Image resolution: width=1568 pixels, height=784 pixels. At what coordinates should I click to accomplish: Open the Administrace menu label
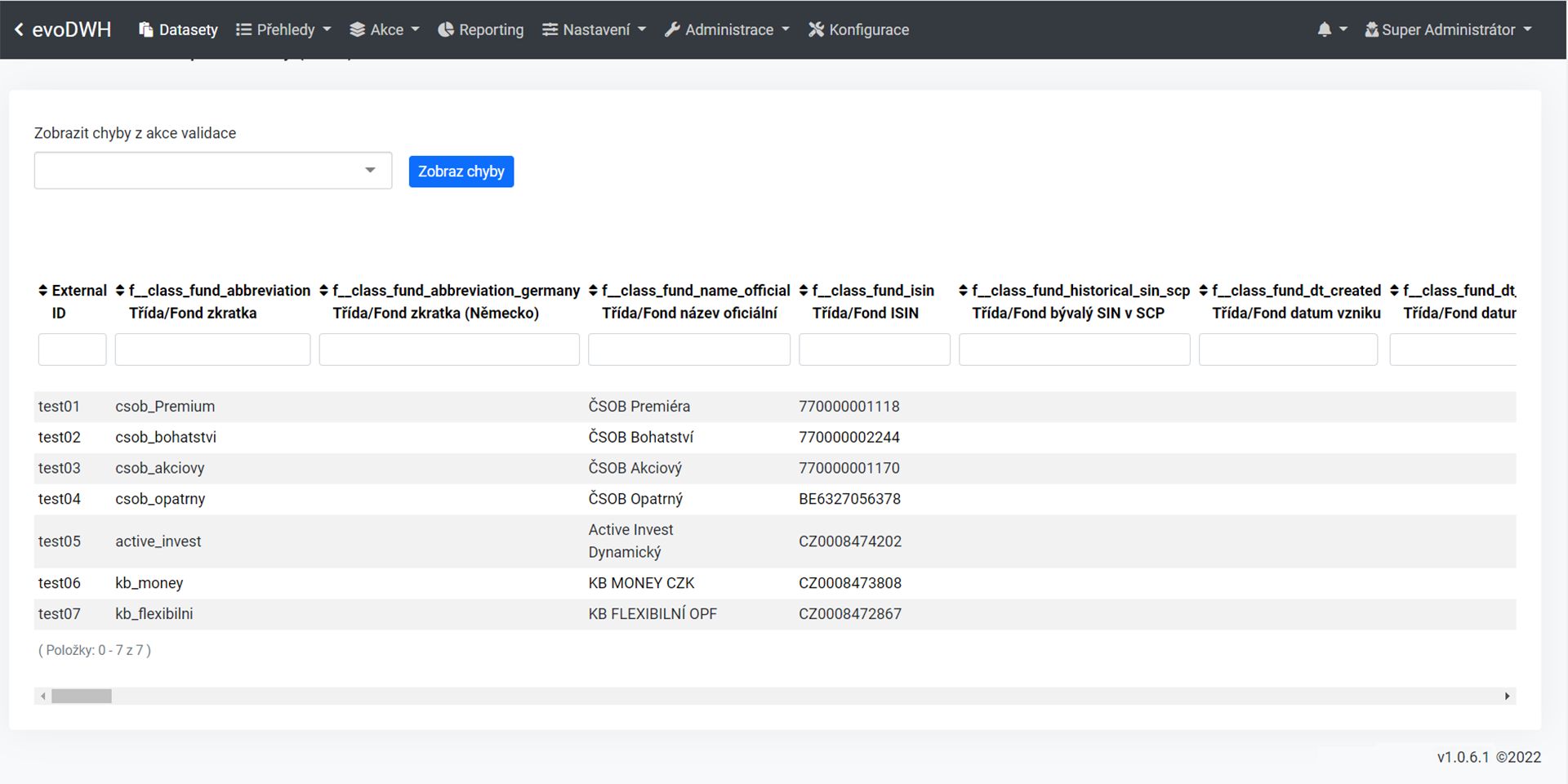729,29
